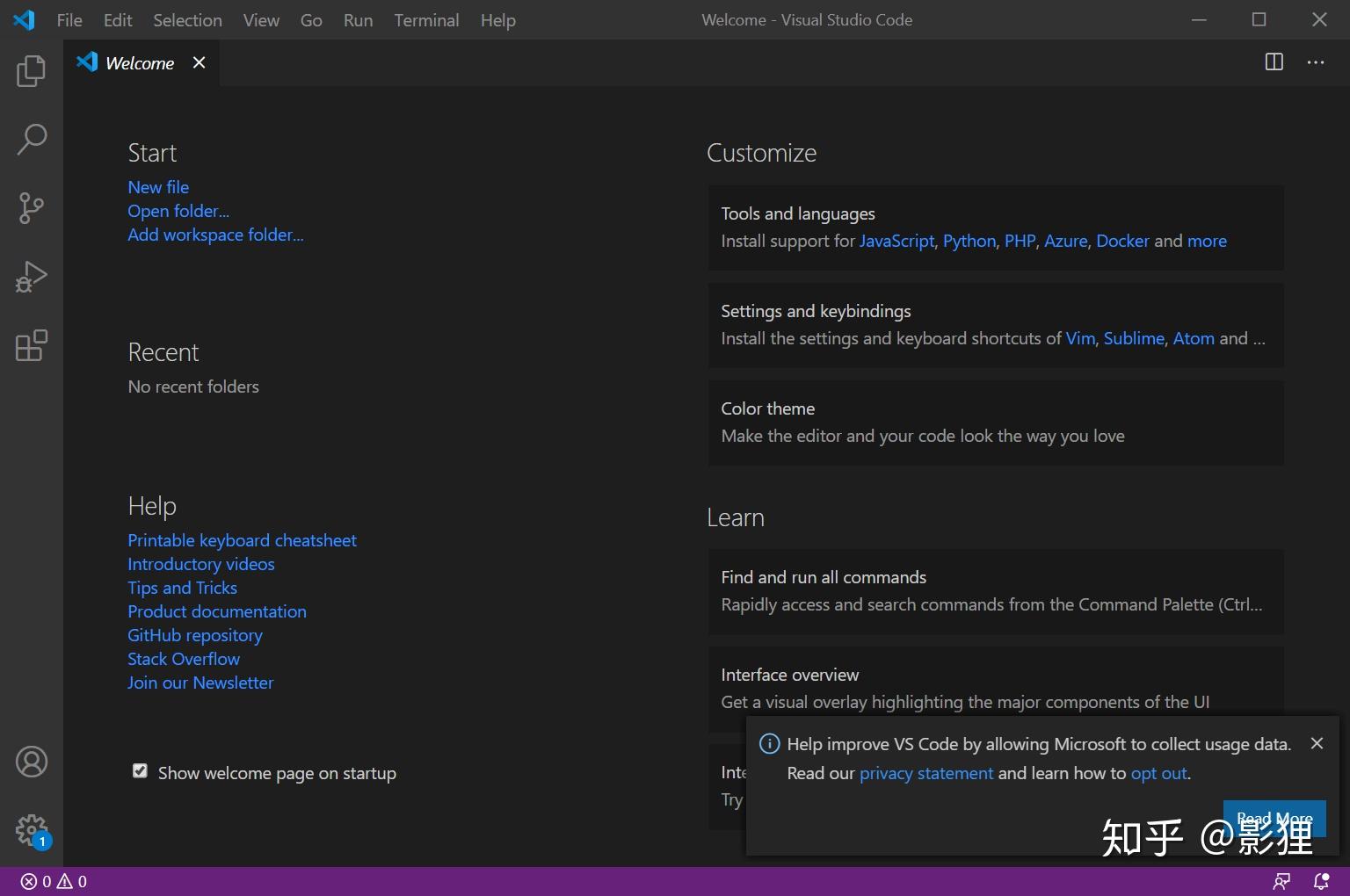Click the Tweet Feedback icon in status bar
The height and width of the screenshot is (896, 1350).
(x=1281, y=881)
